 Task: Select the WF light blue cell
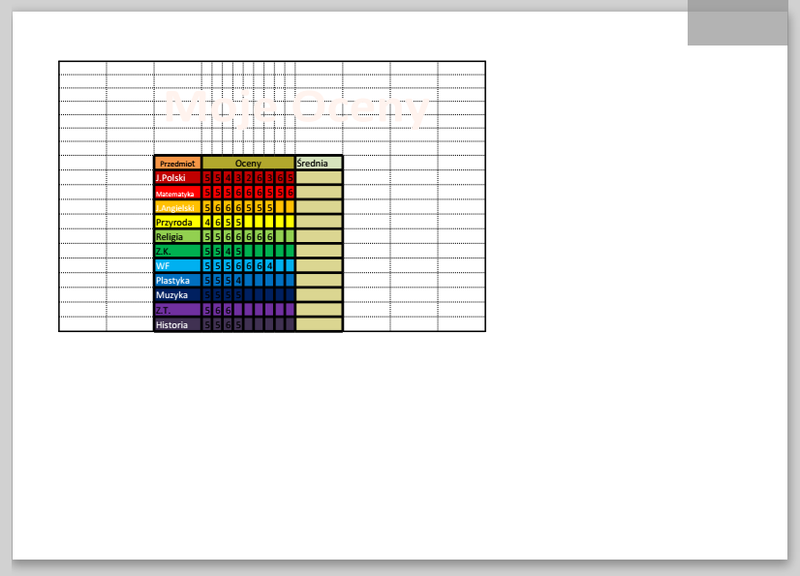click(x=178, y=266)
